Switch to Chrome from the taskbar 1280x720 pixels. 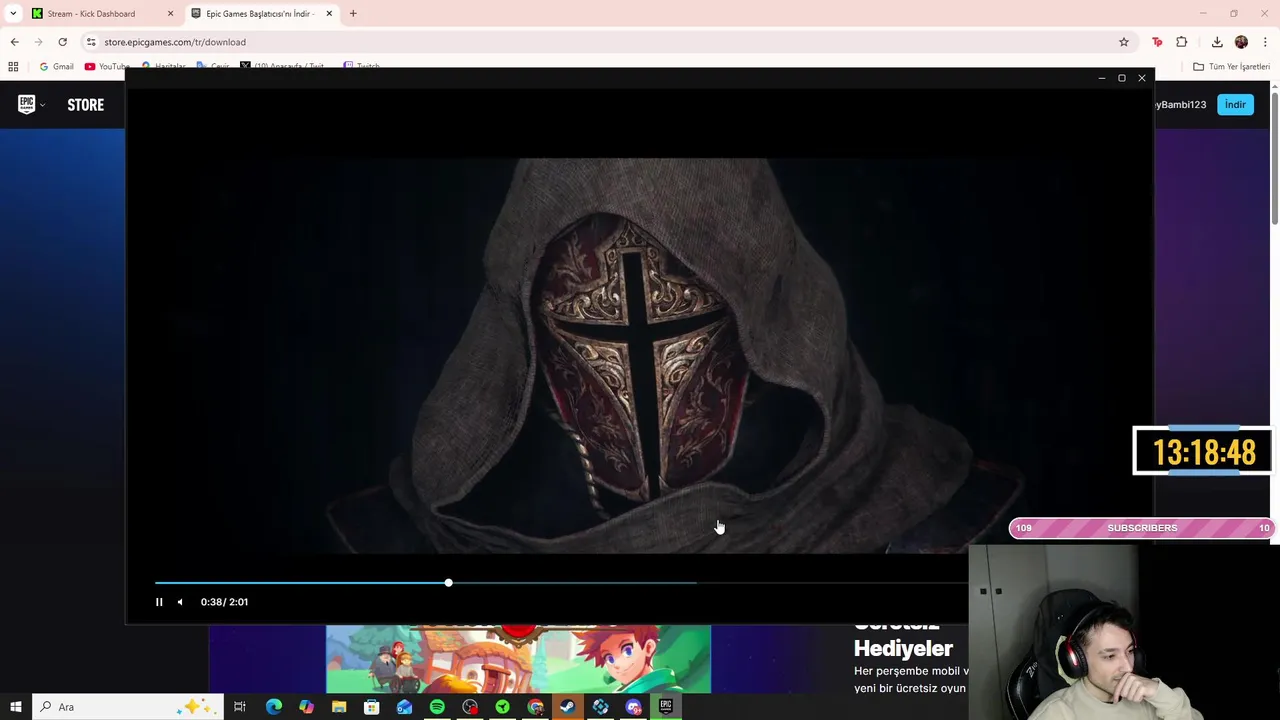pos(535,707)
